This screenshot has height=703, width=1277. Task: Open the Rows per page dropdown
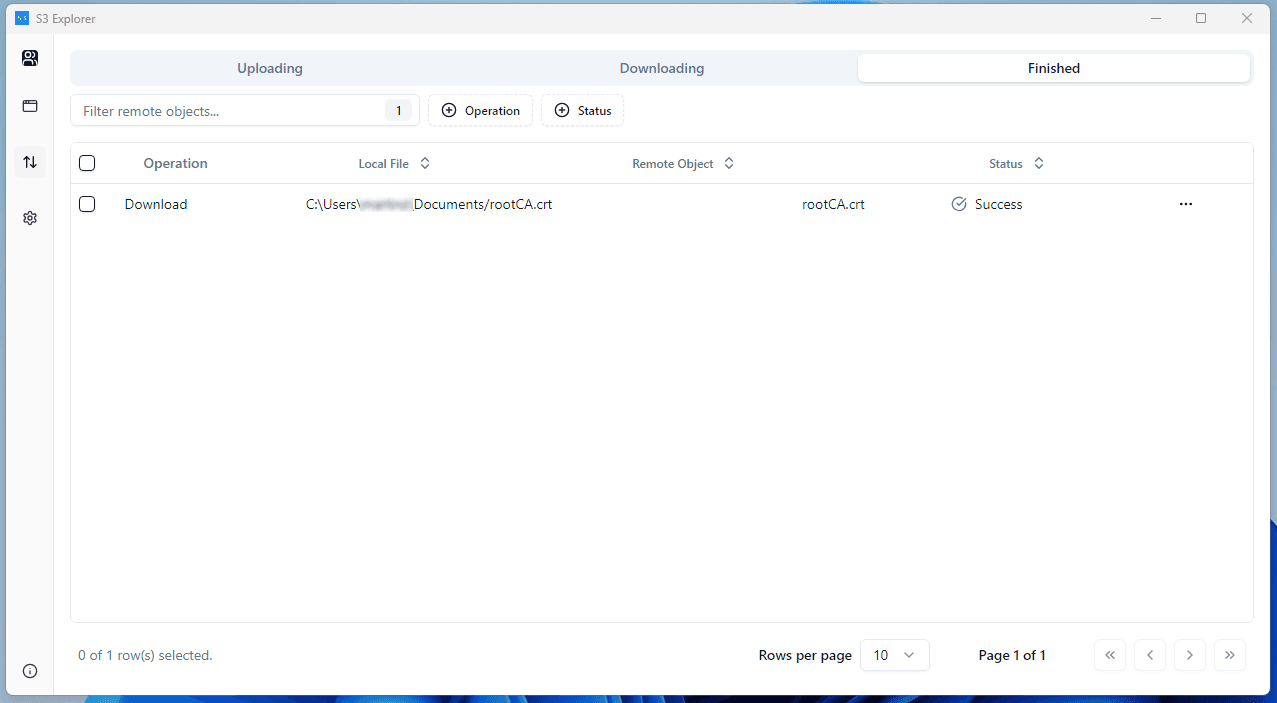click(x=895, y=655)
